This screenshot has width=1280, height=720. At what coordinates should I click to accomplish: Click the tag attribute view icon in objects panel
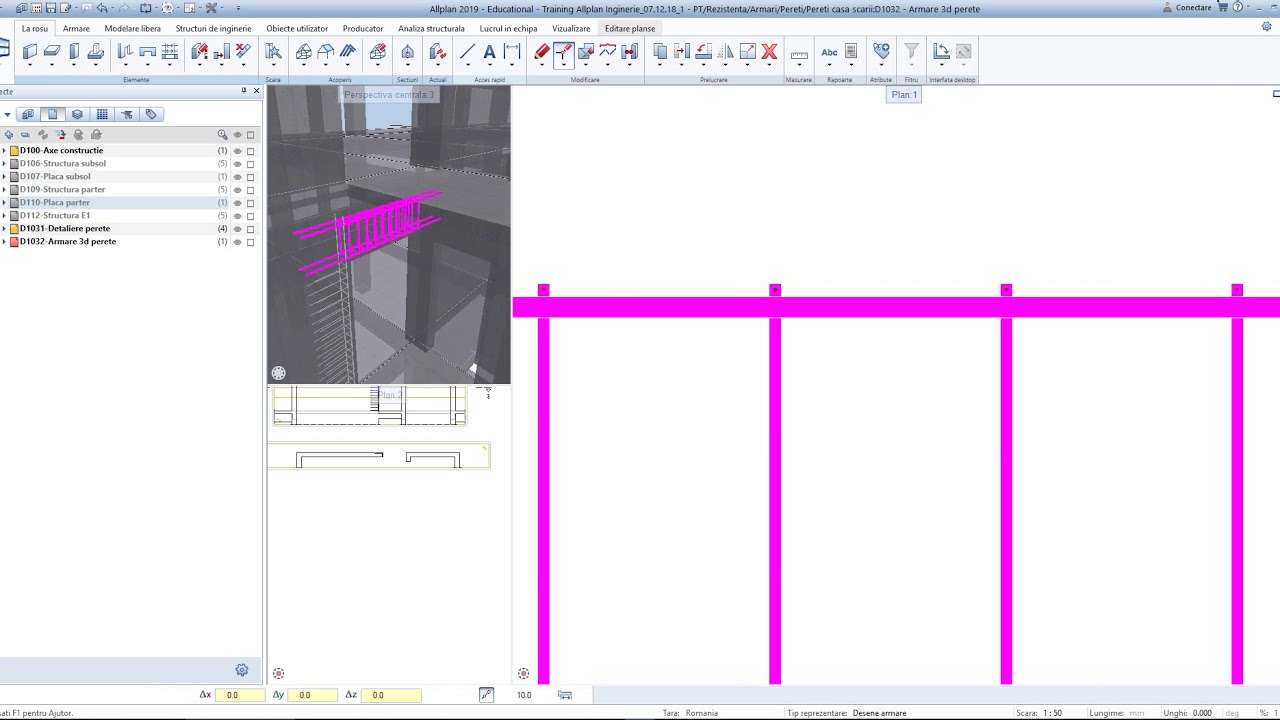coord(151,114)
